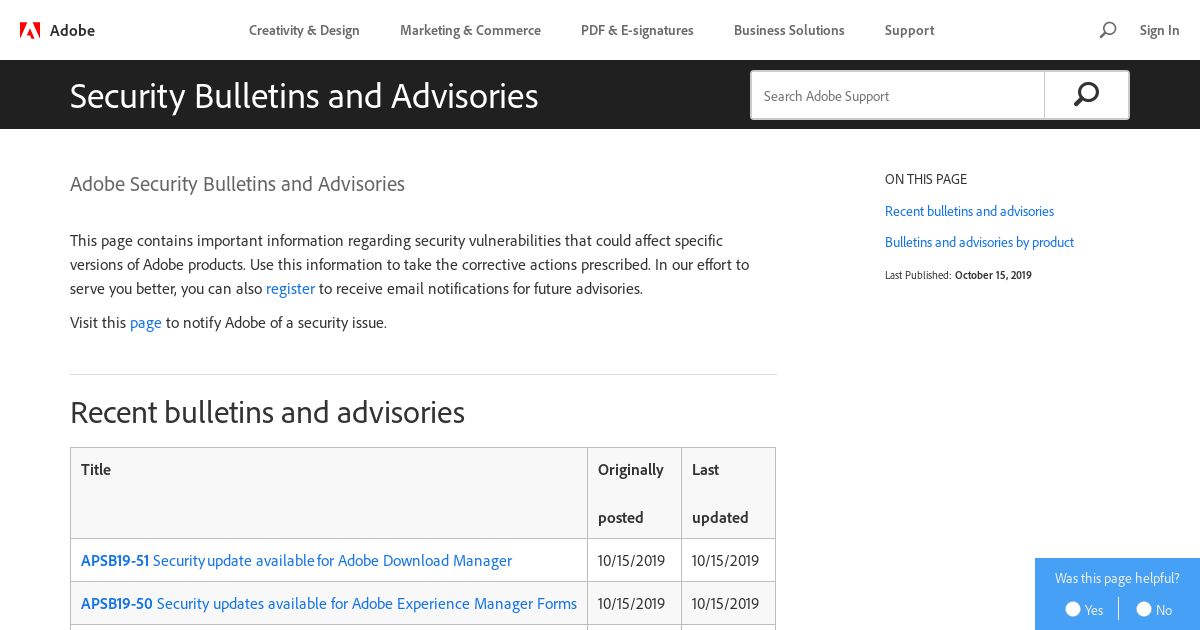The image size is (1200, 630).
Task: Click the Adobe logo icon
Action: (x=30, y=30)
